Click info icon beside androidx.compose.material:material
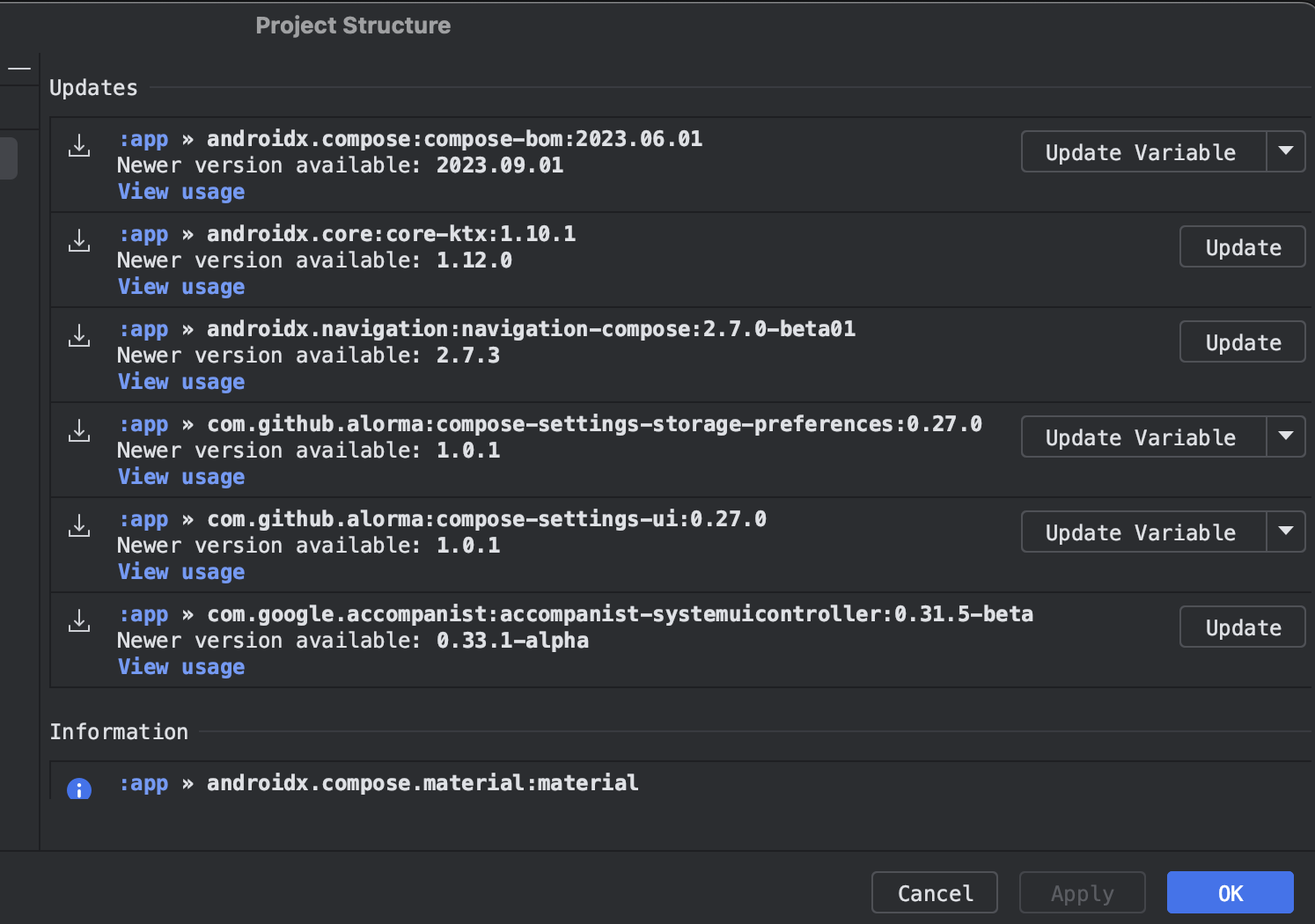The width and height of the screenshot is (1315, 924). pyautogui.click(x=79, y=788)
